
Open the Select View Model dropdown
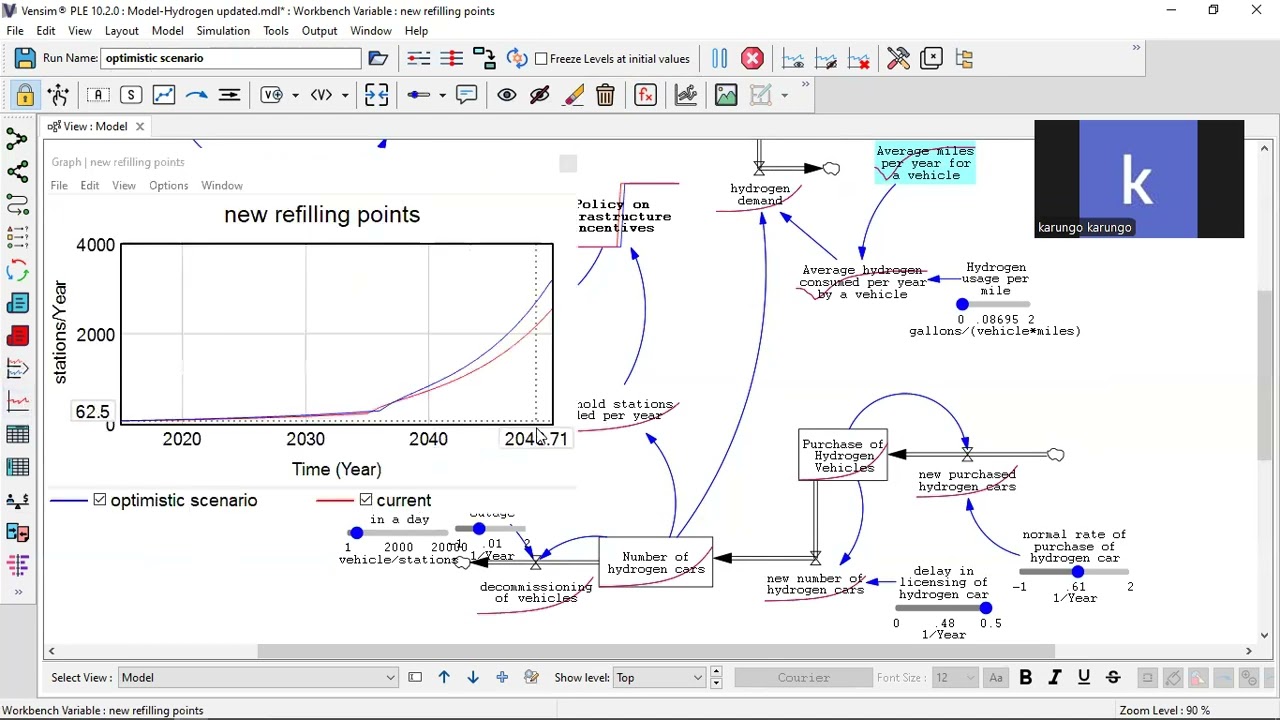pyautogui.click(x=258, y=678)
